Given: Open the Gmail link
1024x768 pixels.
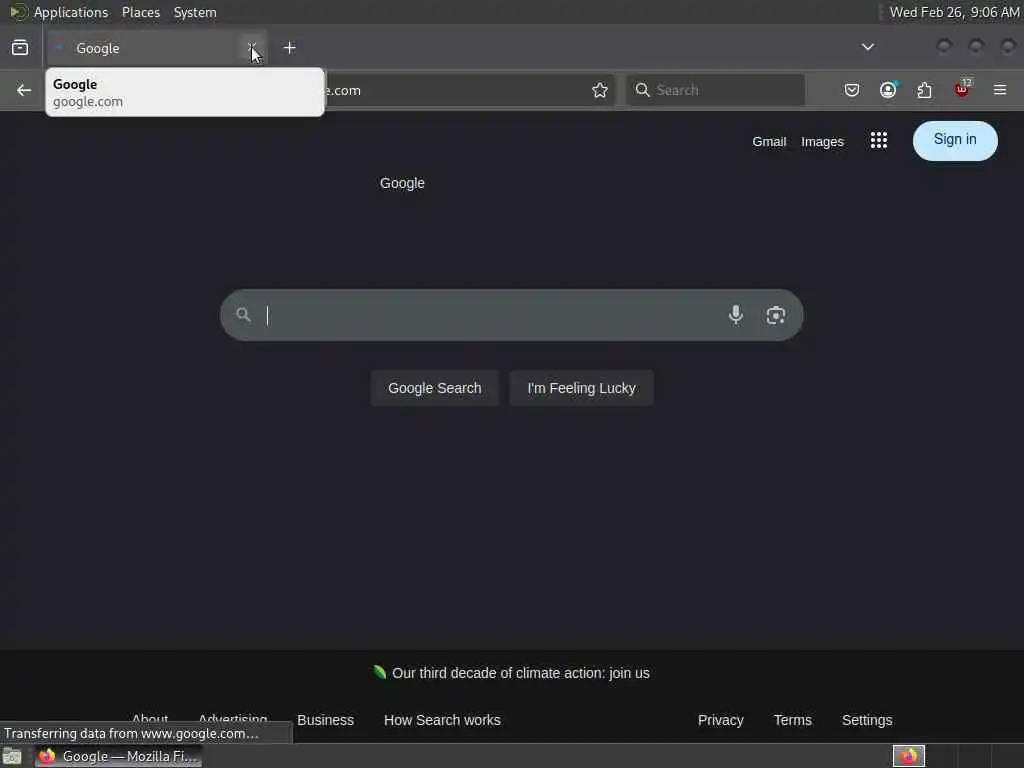Looking at the screenshot, I should click(x=769, y=142).
